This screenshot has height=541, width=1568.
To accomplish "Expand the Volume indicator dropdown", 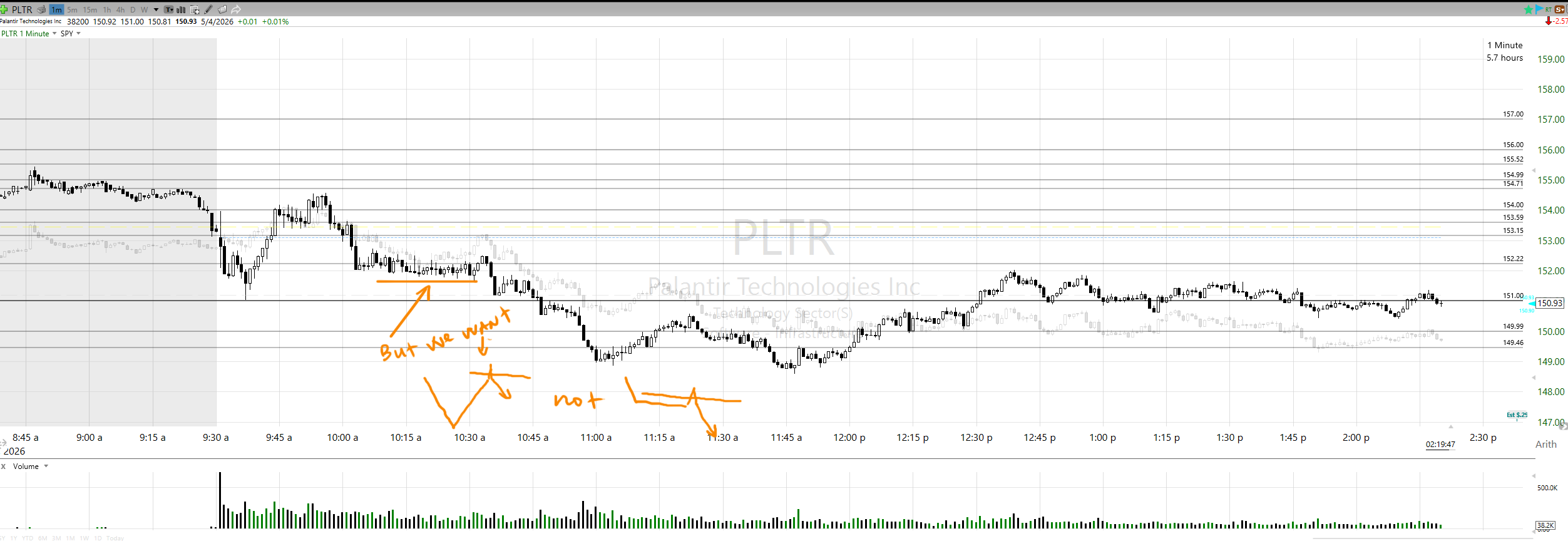I will (x=46, y=466).
